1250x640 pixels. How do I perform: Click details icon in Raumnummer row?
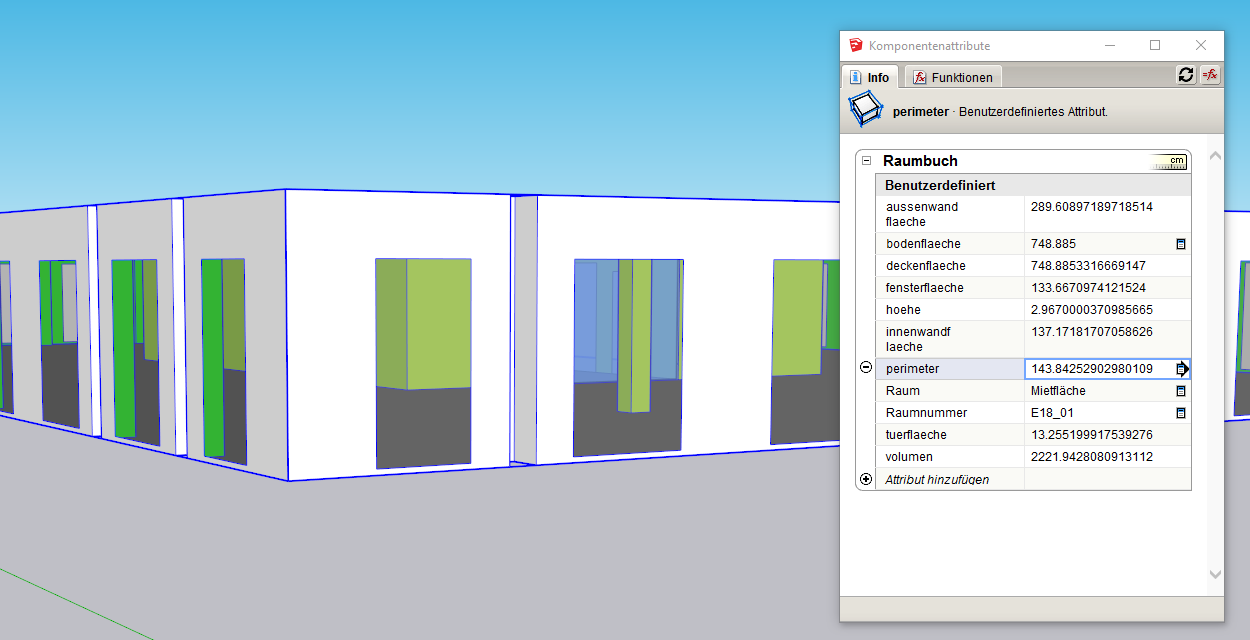coord(1180,413)
